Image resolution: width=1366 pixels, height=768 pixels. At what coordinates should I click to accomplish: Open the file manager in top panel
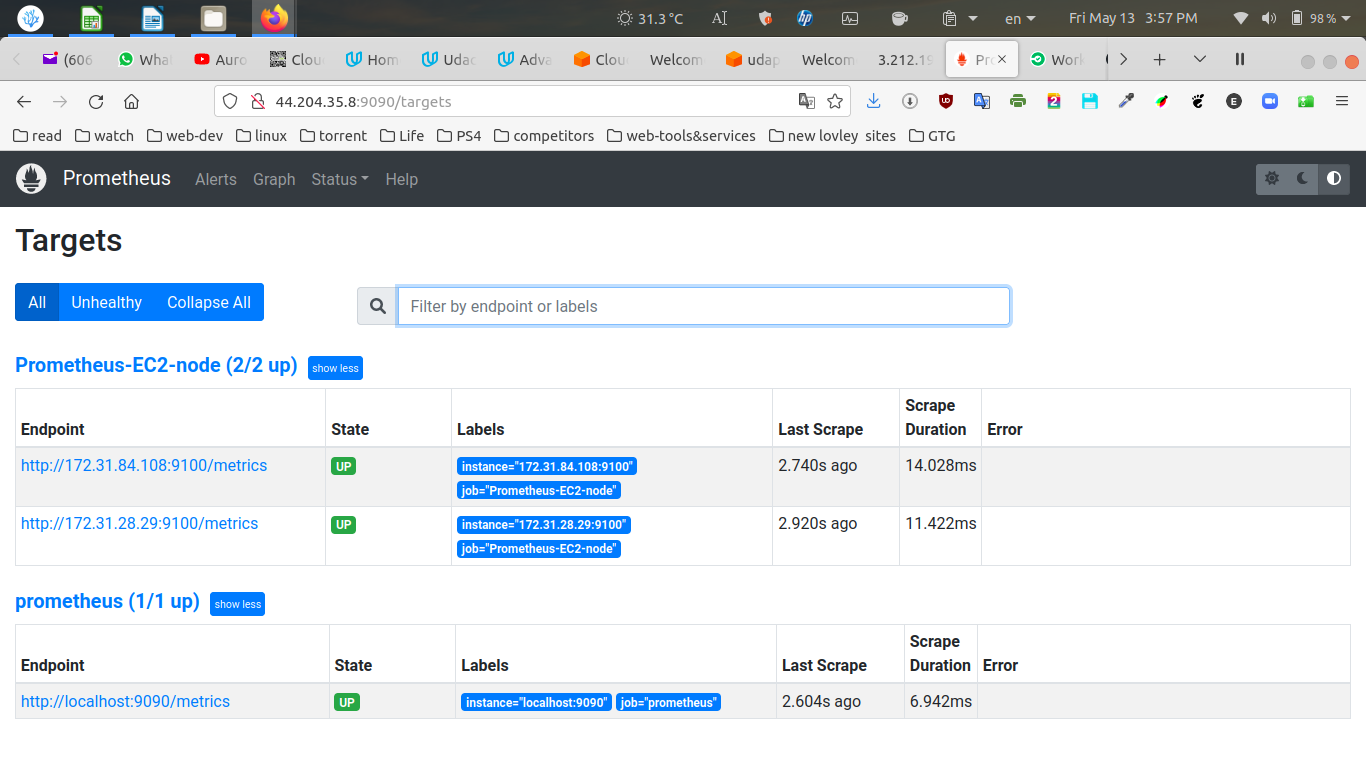tap(213, 18)
